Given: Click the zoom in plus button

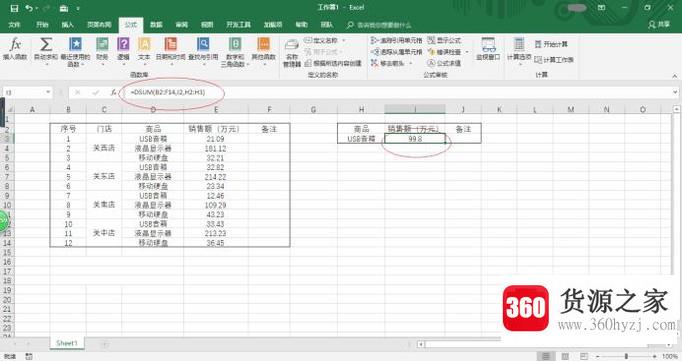Looking at the screenshot, I should (654, 356).
